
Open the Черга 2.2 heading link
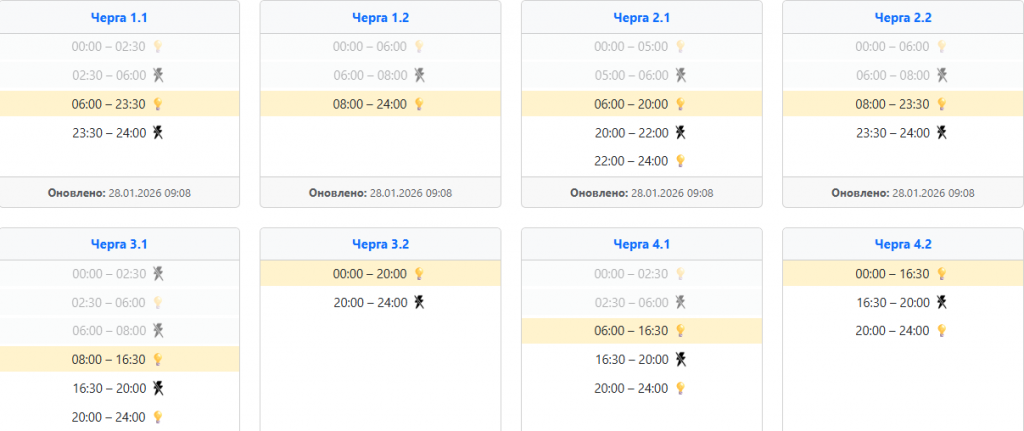pyautogui.click(x=903, y=17)
